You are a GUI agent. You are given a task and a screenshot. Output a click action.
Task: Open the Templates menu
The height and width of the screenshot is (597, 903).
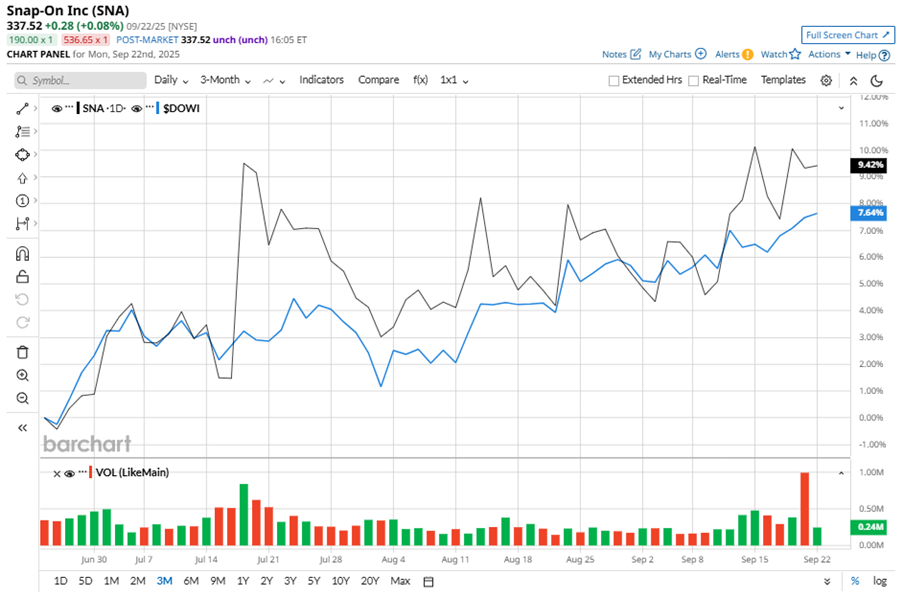783,80
